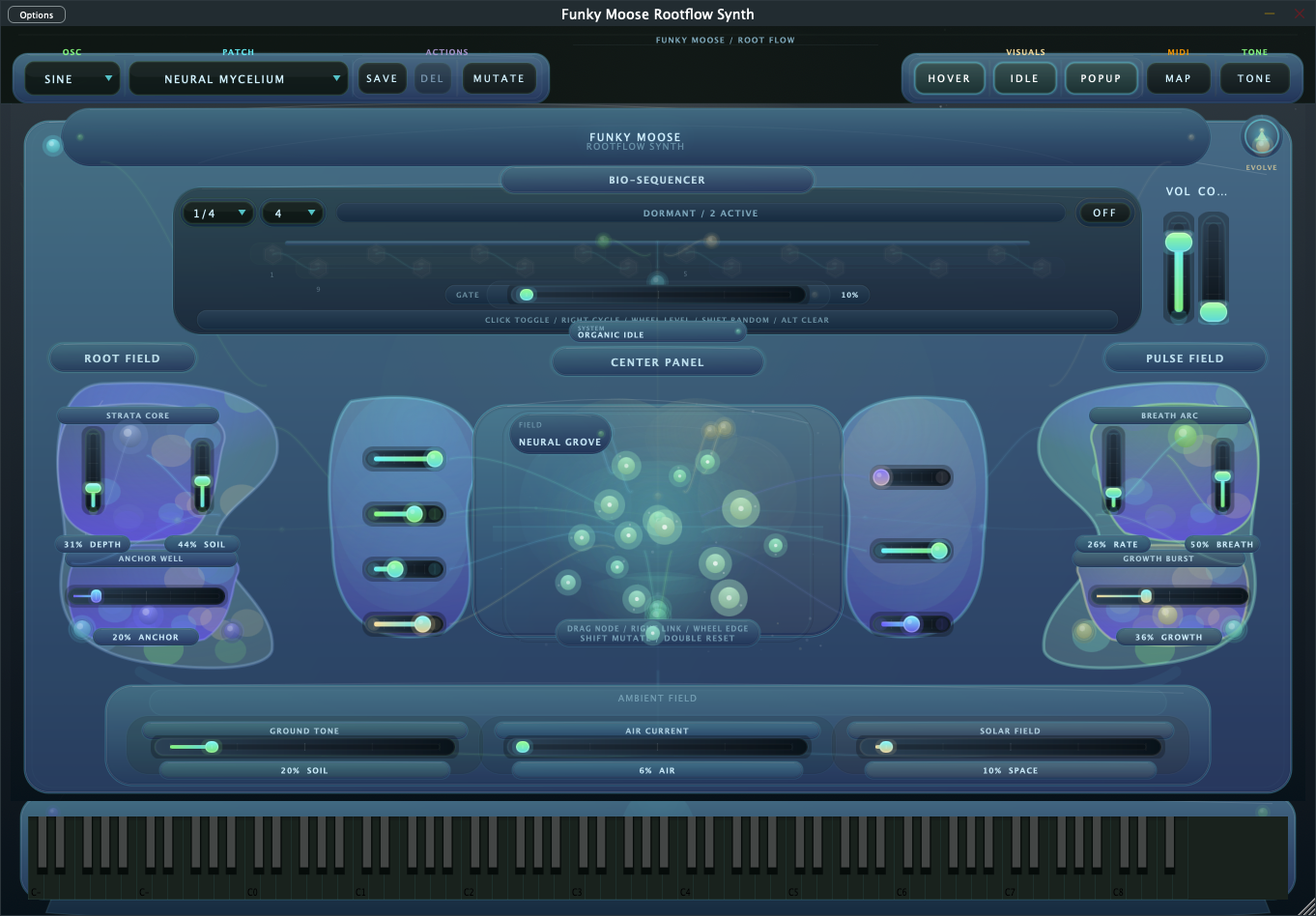Switch the bio-sequencer OFF toggle on
This screenshot has width=1316, height=916.
pyautogui.click(x=1104, y=213)
